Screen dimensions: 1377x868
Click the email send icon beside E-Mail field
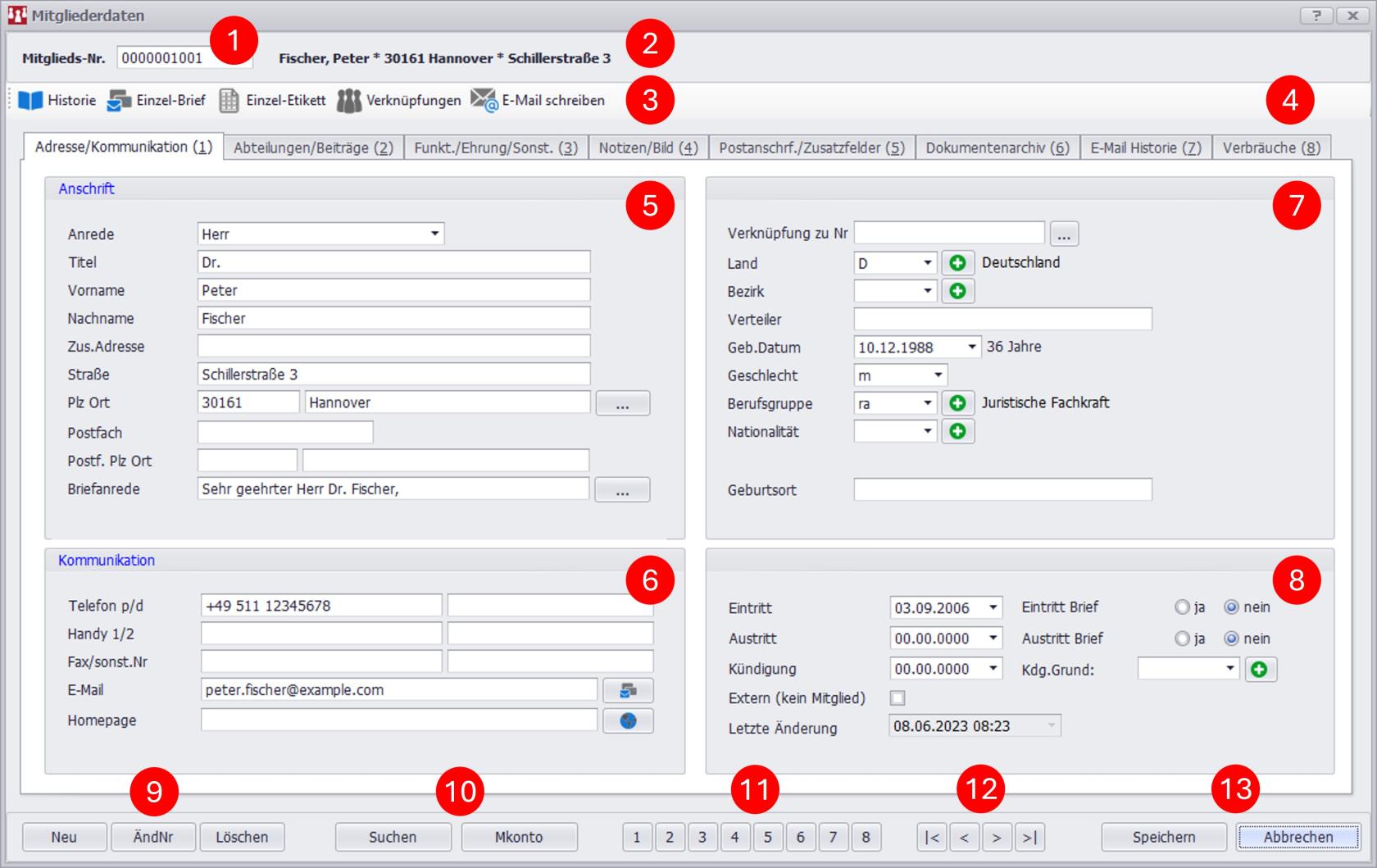coord(628,690)
